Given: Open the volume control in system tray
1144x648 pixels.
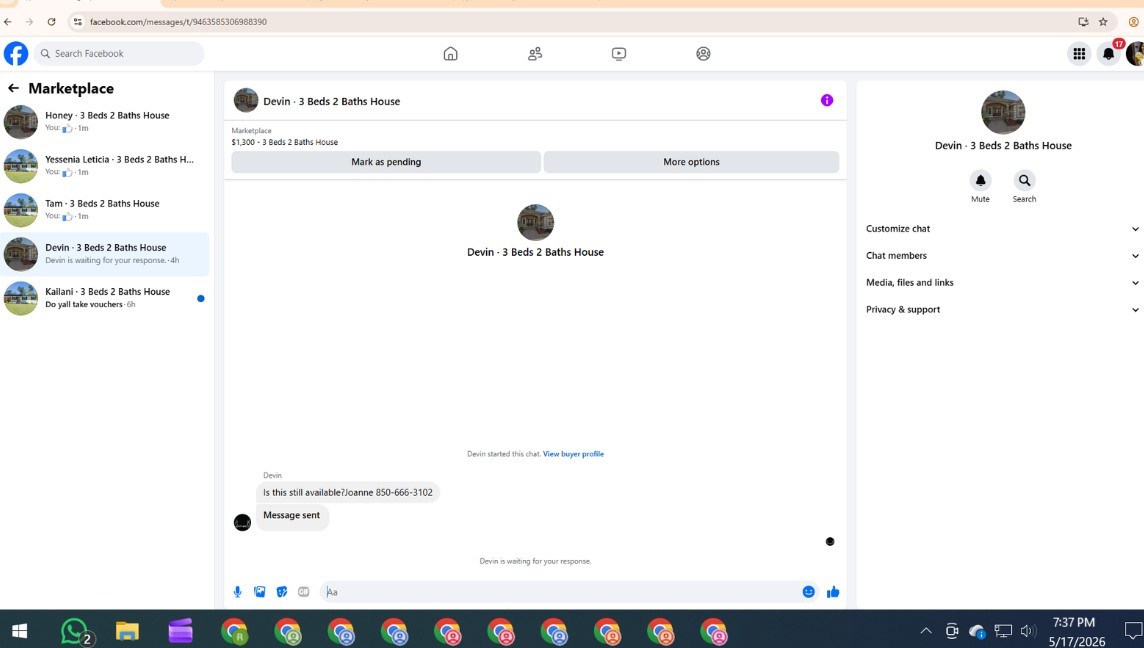Looking at the screenshot, I should [x=1028, y=631].
